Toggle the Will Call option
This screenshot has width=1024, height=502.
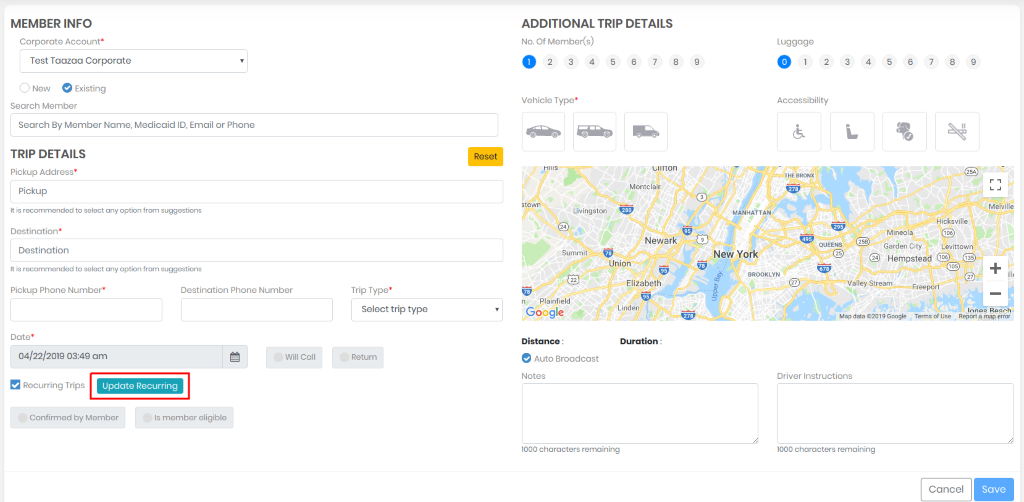click(294, 357)
